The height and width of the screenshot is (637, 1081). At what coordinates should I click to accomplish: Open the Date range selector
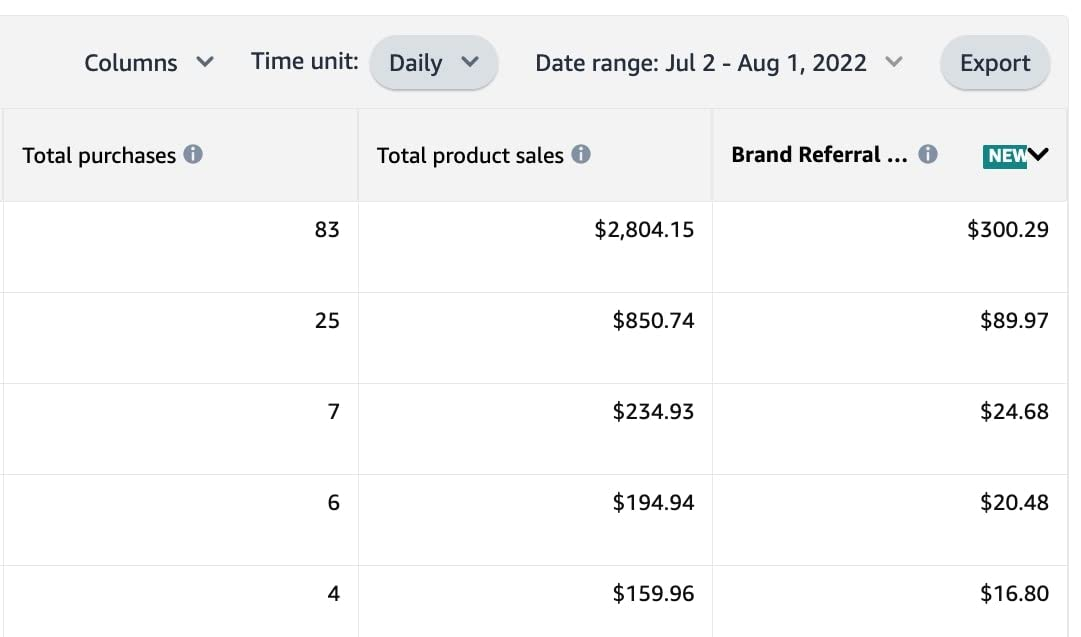(x=718, y=63)
